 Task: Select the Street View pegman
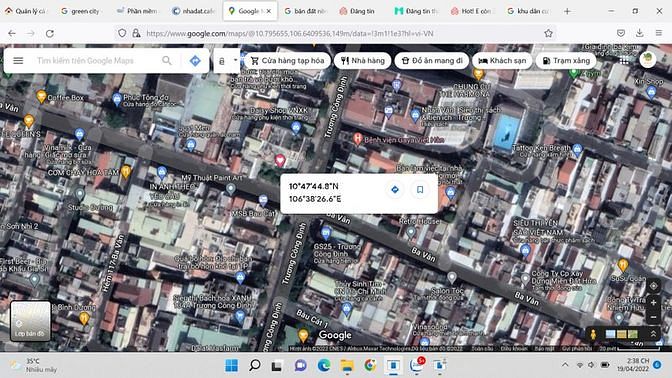[594, 334]
